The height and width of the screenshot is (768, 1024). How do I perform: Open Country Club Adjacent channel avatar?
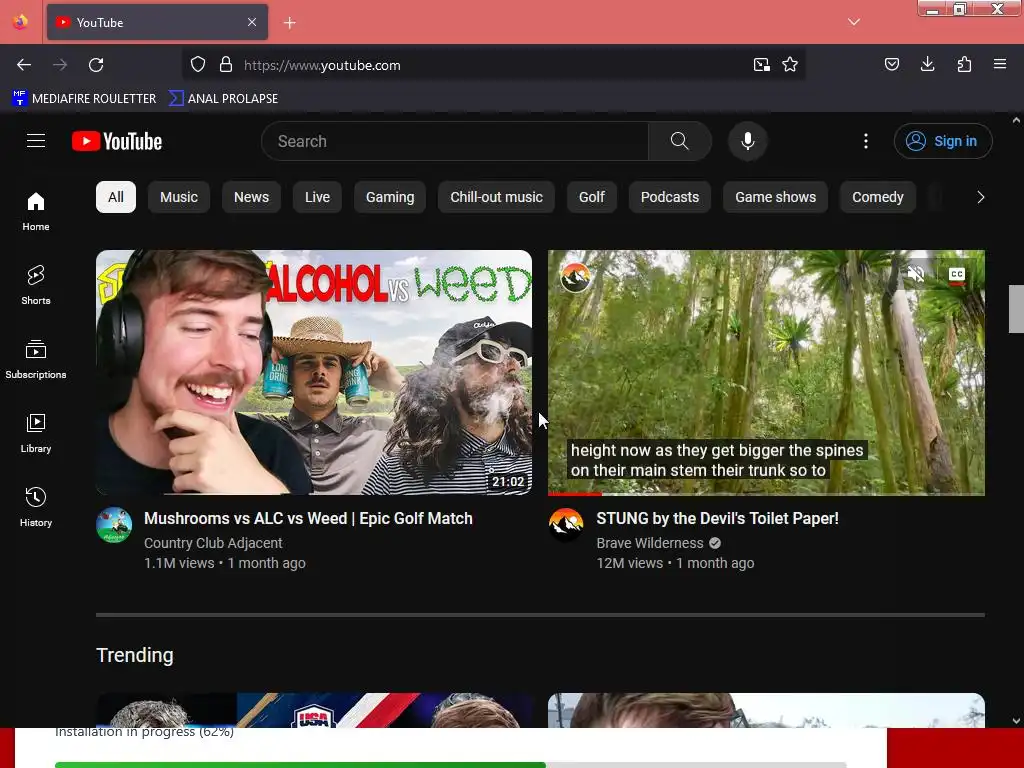coord(114,525)
